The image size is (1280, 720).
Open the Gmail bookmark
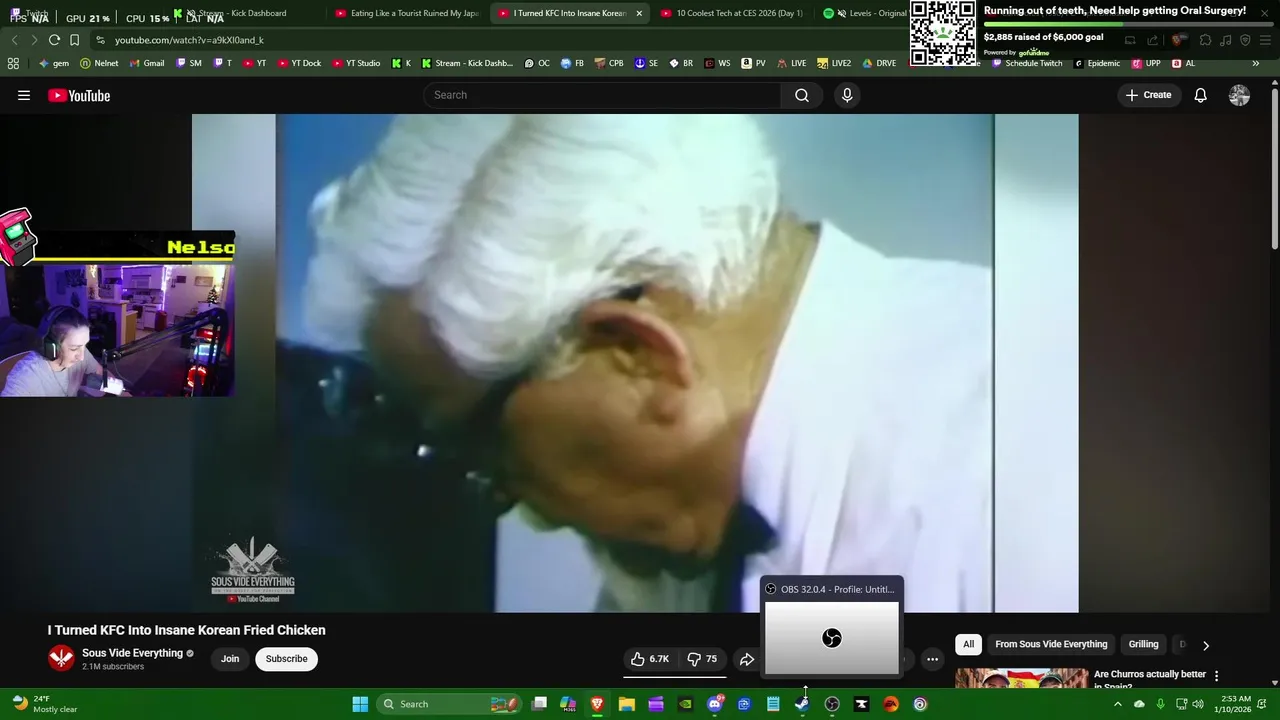[x=147, y=63]
